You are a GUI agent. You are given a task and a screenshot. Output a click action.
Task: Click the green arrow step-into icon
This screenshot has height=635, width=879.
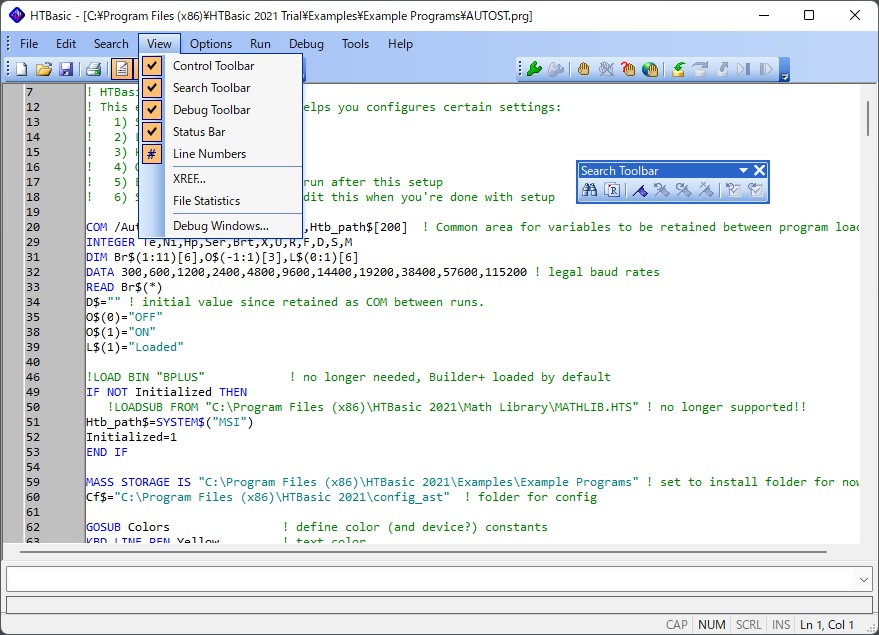[678, 69]
